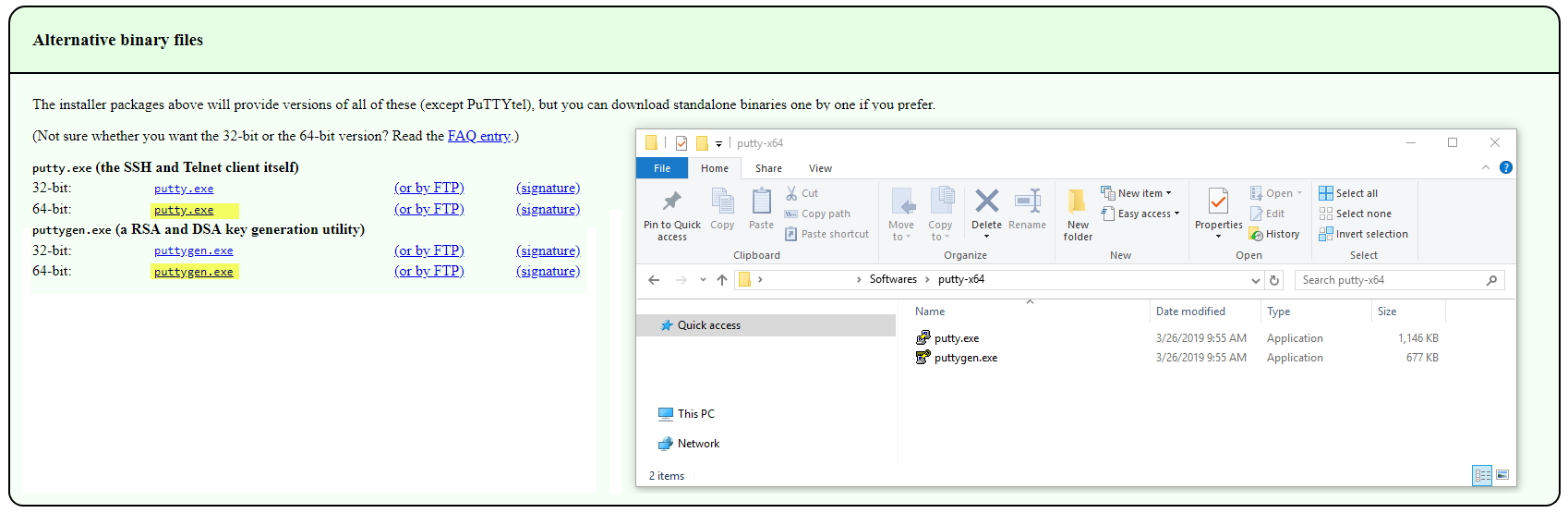This screenshot has height=513, width=1568.
Task: Click the Pin to Quick access icon
Action: coord(671,202)
